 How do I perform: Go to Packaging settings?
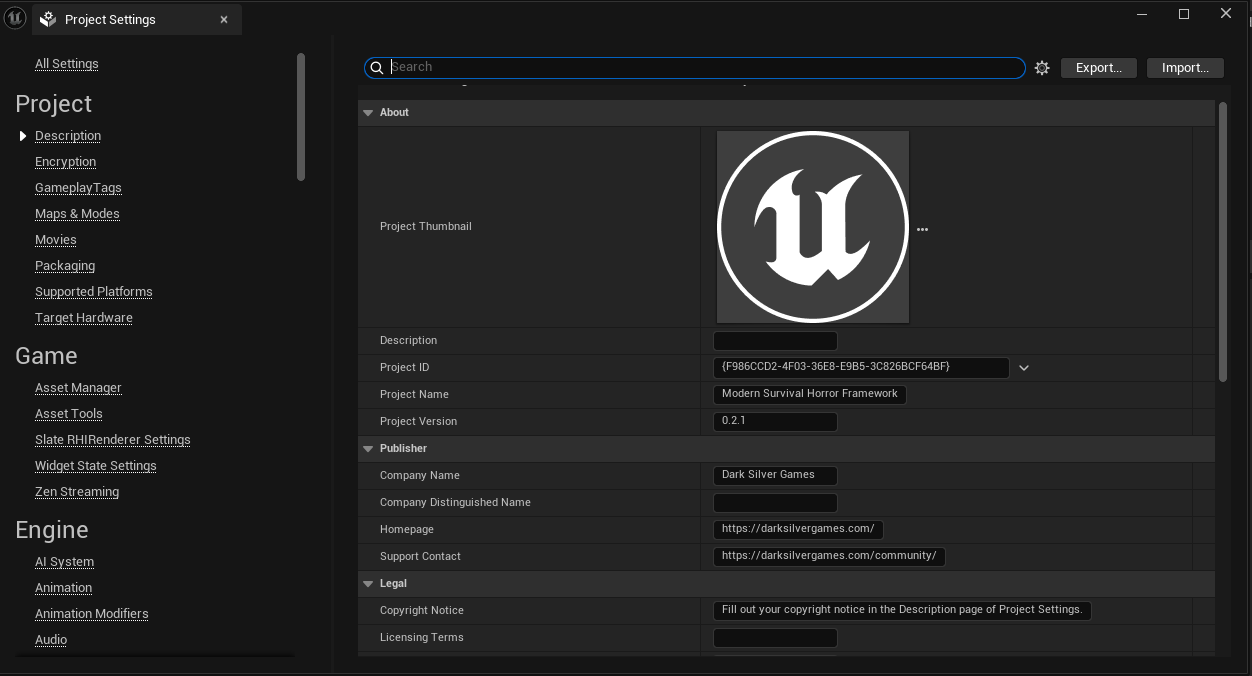coord(65,266)
